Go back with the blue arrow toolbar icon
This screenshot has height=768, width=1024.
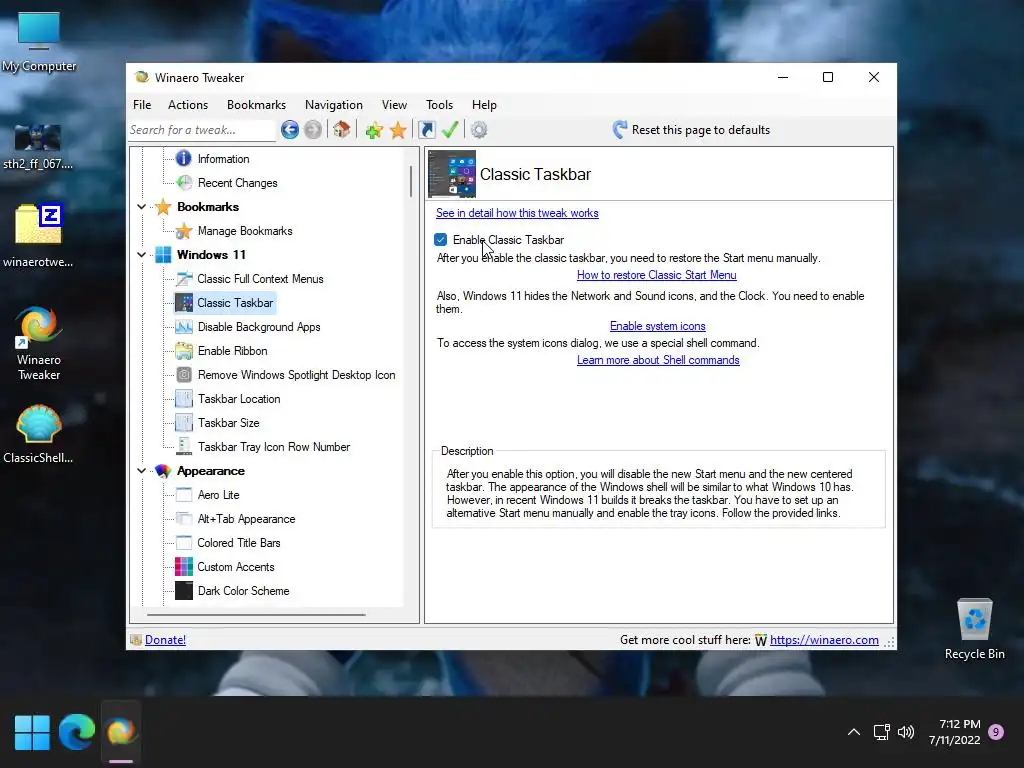tap(290, 130)
